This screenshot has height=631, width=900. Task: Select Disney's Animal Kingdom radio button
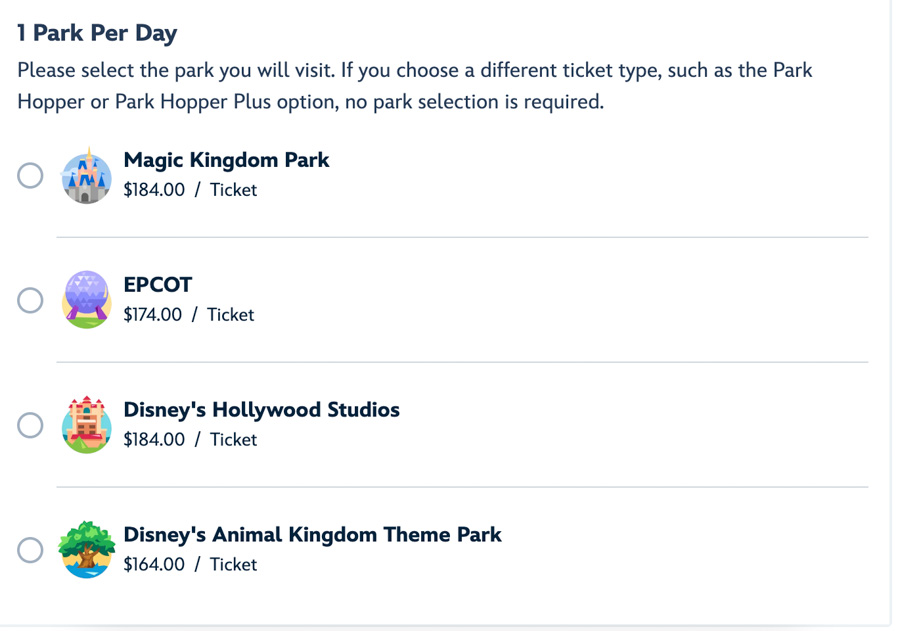[x=30, y=550]
